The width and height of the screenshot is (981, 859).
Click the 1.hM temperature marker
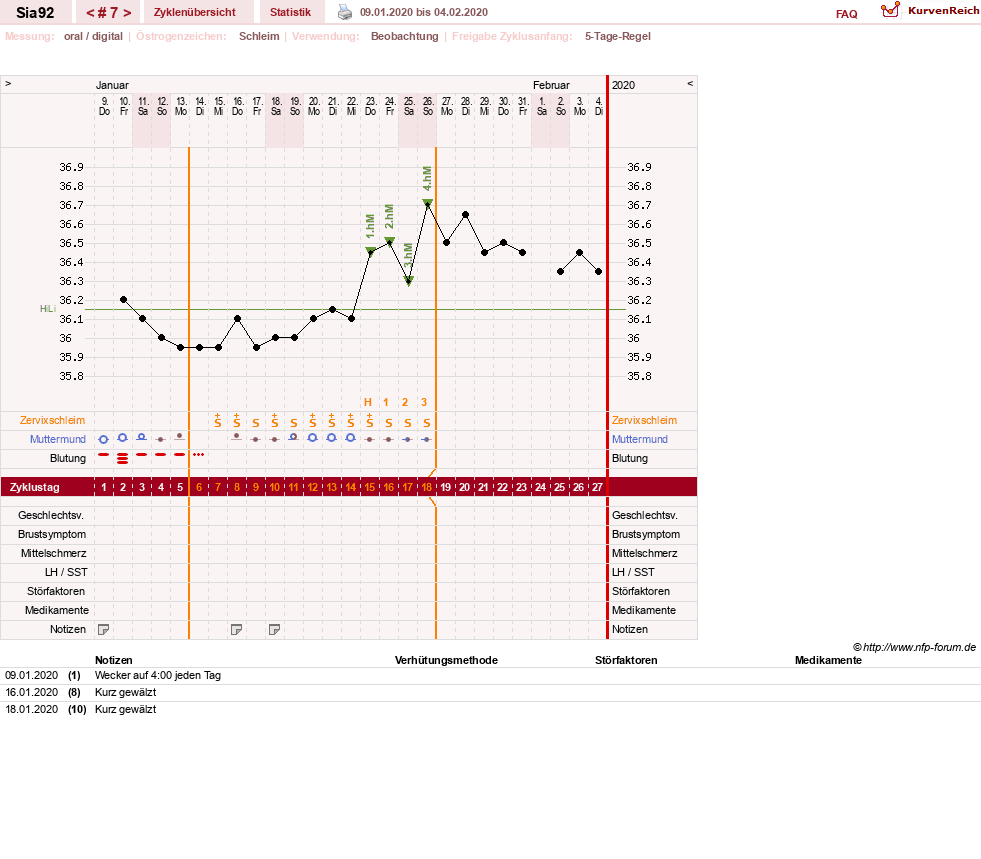[x=370, y=252]
